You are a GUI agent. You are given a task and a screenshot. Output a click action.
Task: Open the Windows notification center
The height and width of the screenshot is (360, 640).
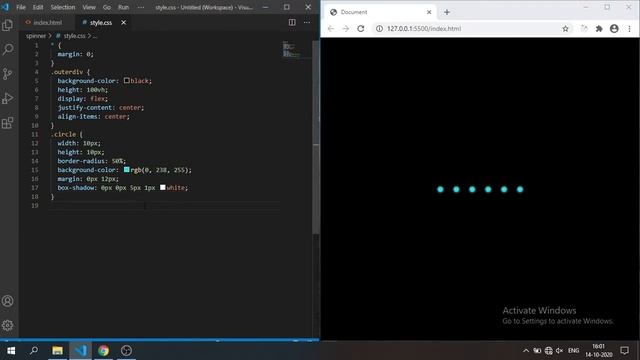coord(624,351)
